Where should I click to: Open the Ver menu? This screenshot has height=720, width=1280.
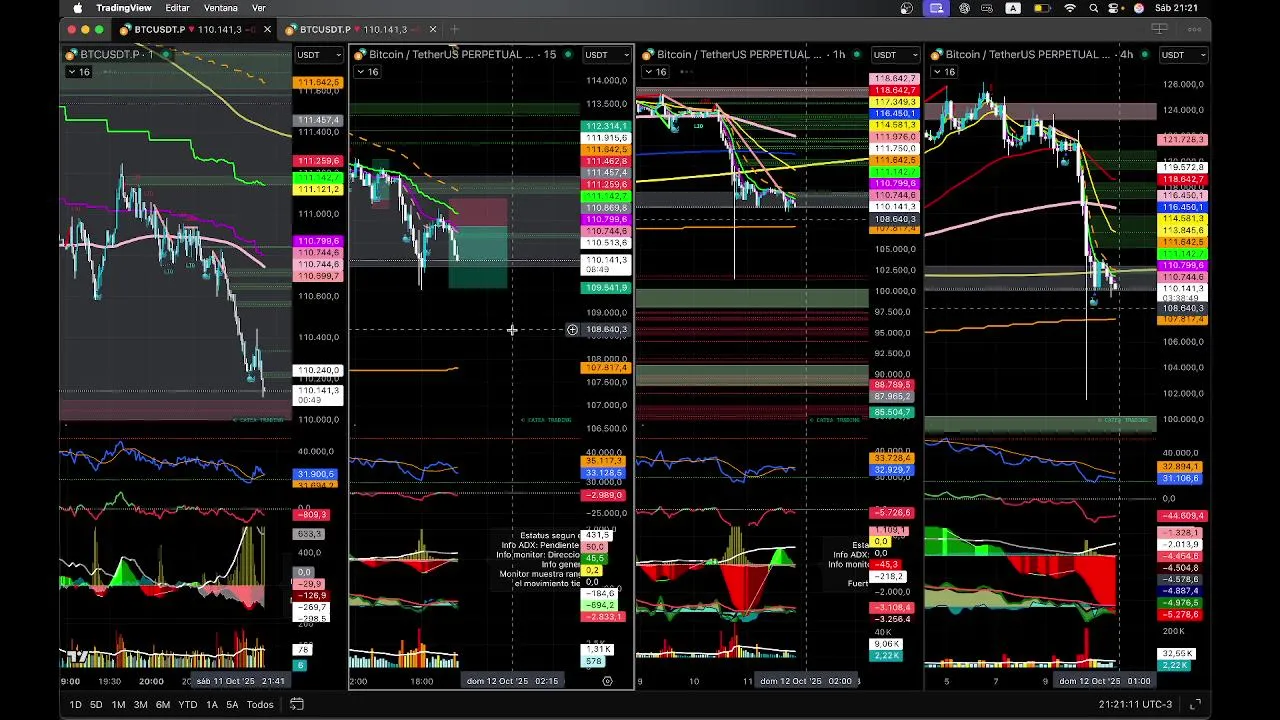[x=259, y=8]
